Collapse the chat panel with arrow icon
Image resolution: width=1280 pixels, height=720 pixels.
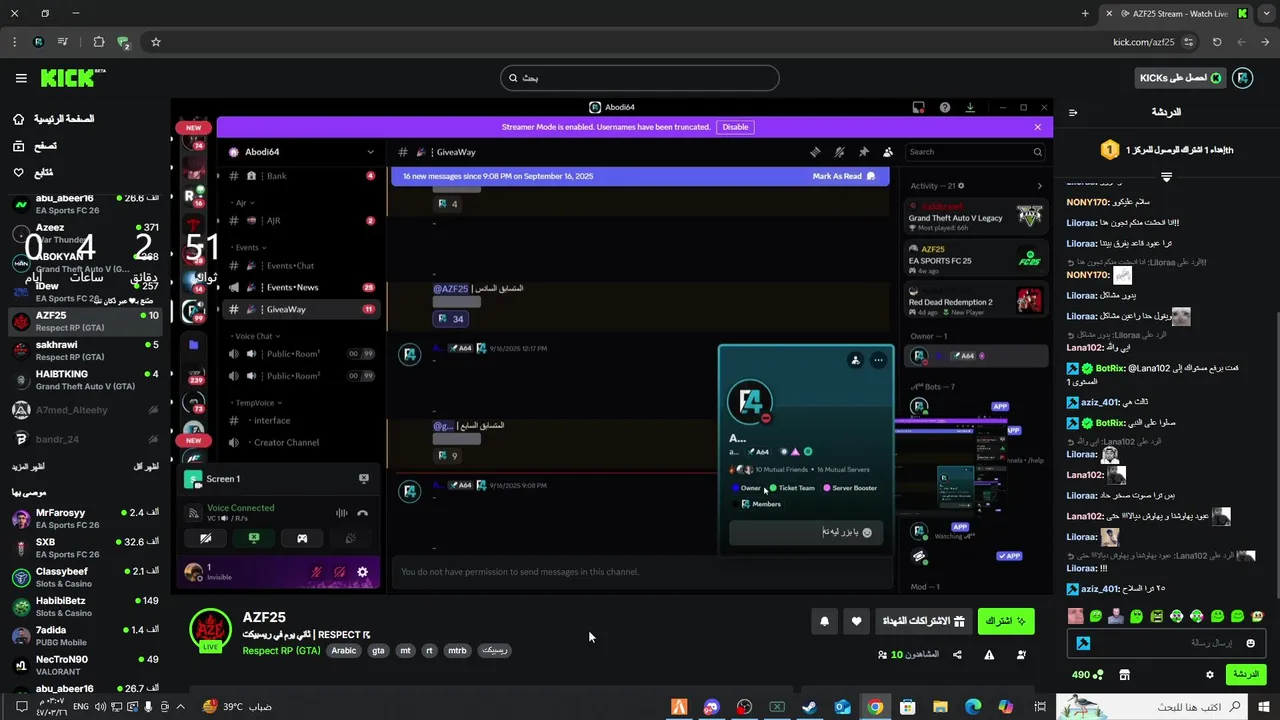click(x=1073, y=113)
